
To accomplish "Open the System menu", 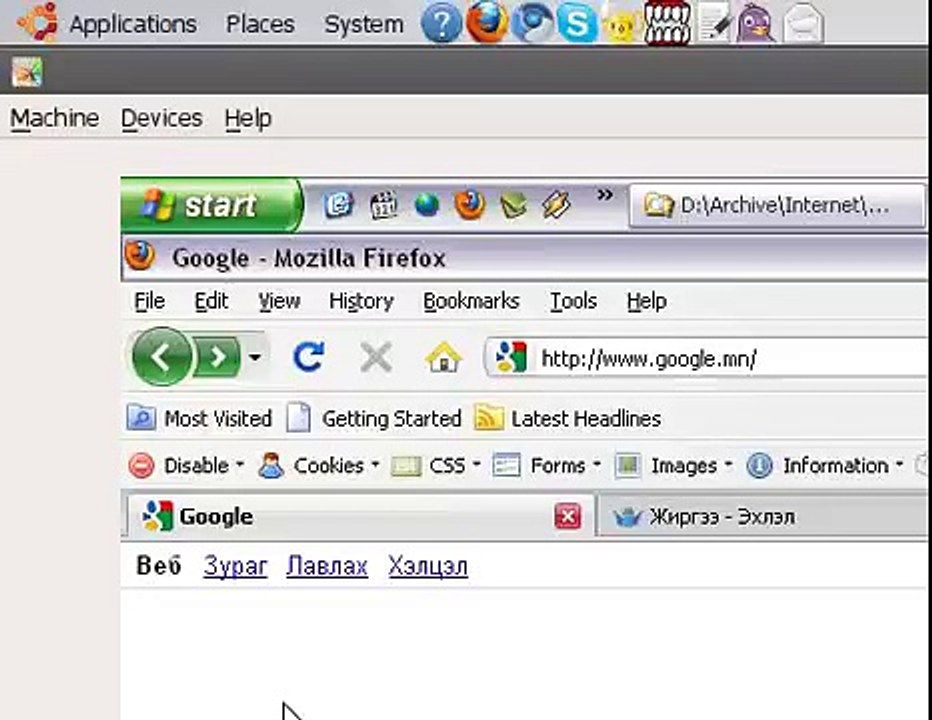I will tap(363, 24).
